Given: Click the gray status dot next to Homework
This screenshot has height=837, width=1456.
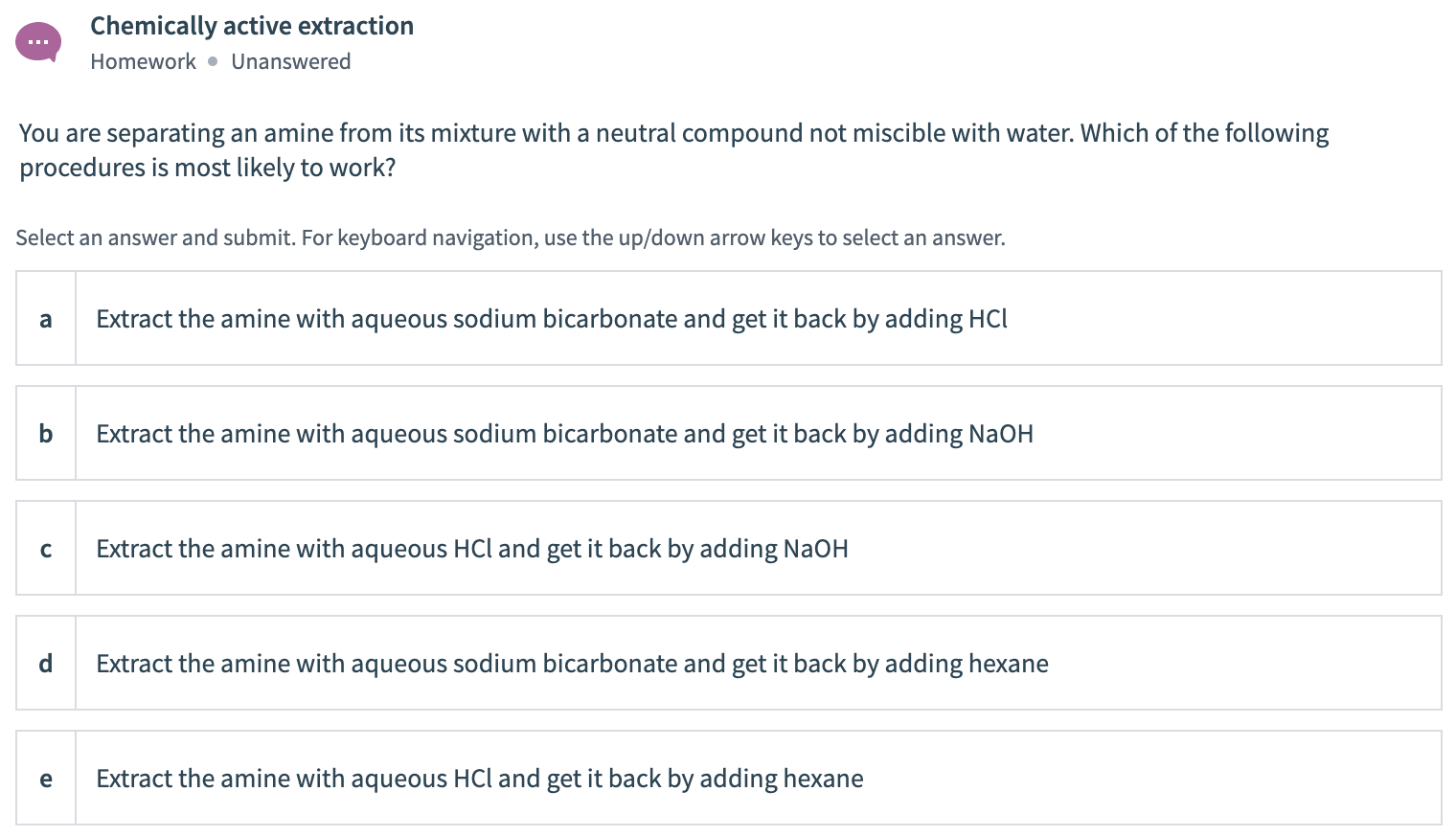Looking at the screenshot, I should point(213,62).
